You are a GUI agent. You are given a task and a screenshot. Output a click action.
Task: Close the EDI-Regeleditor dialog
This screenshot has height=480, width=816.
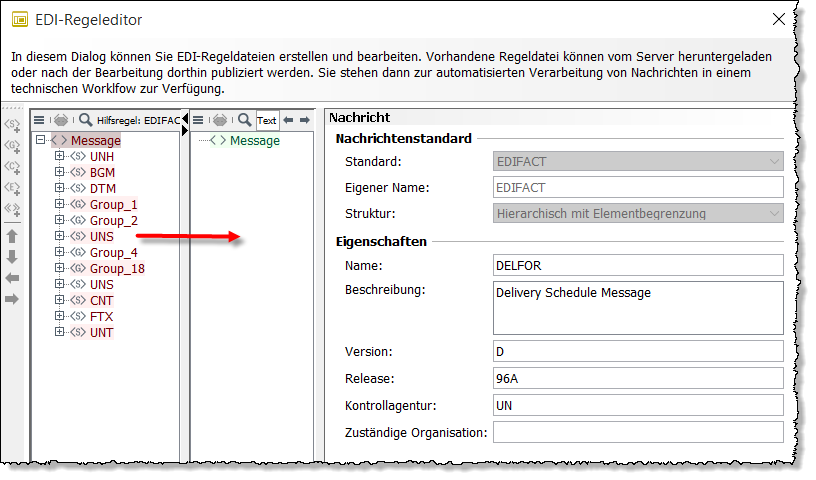[779, 19]
